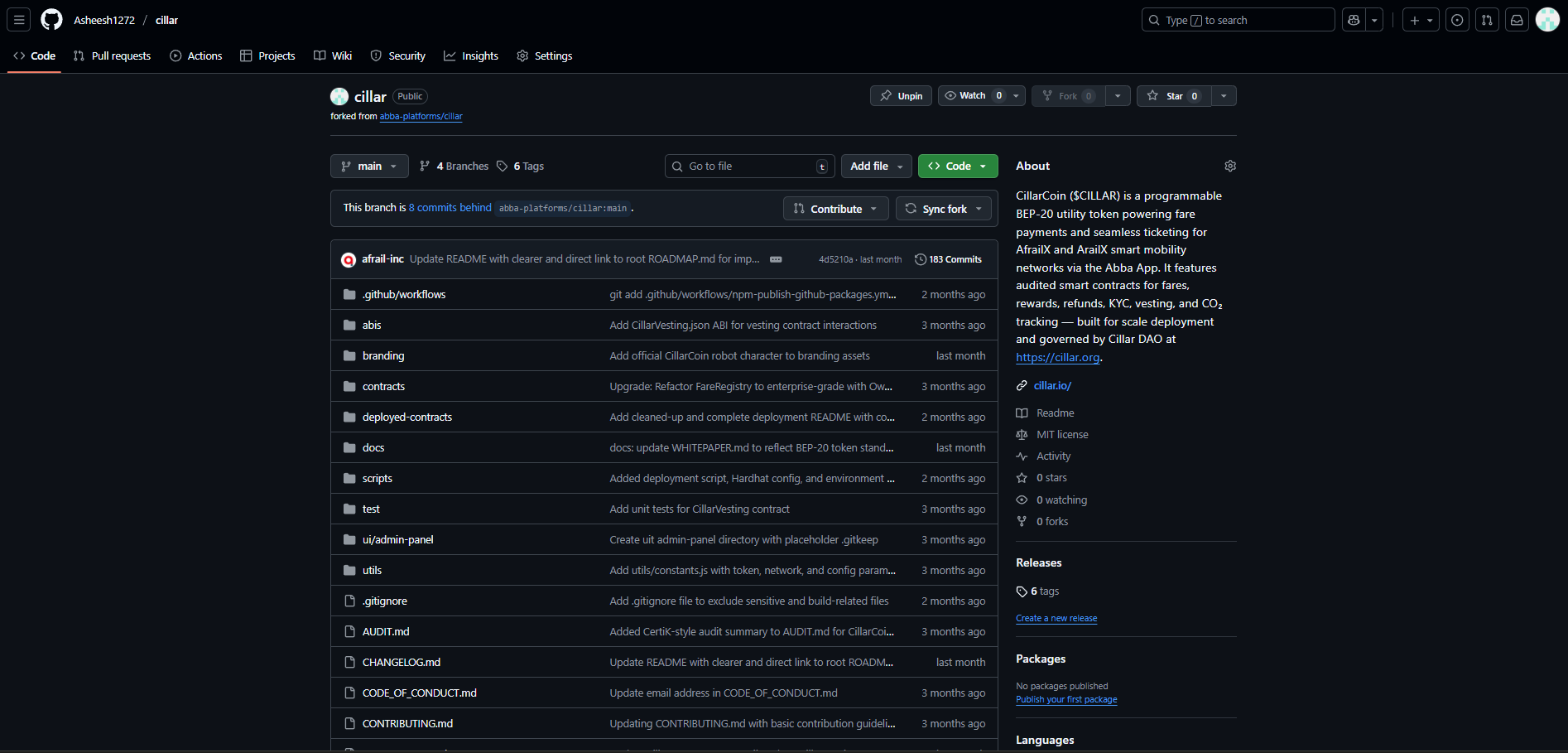Open Copilot chat icon in header
Screen dimensions: 1568x753
coord(1354,20)
